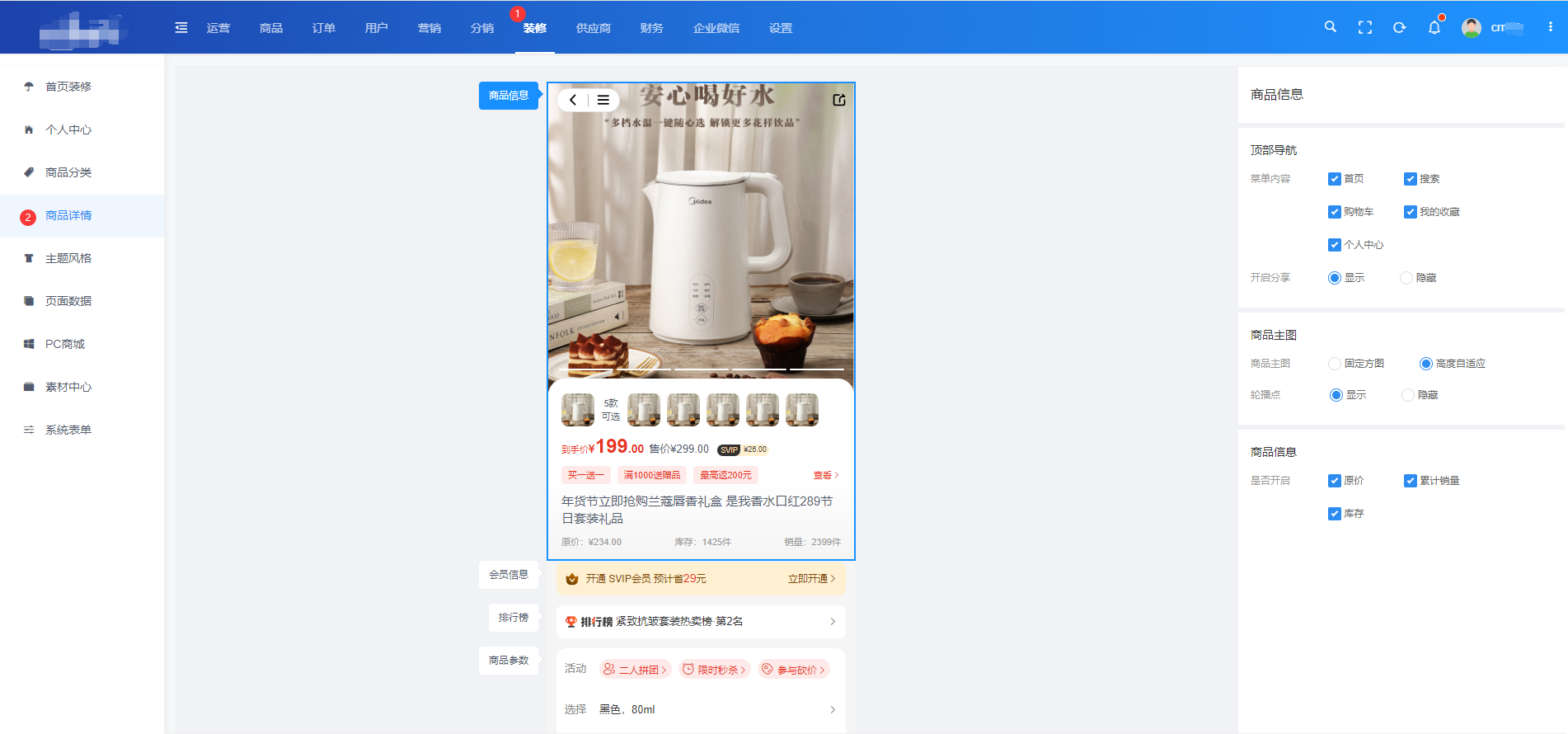Open the 营销 top menu
The height and width of the screenshot is (734, 1568).
[429, 28]
